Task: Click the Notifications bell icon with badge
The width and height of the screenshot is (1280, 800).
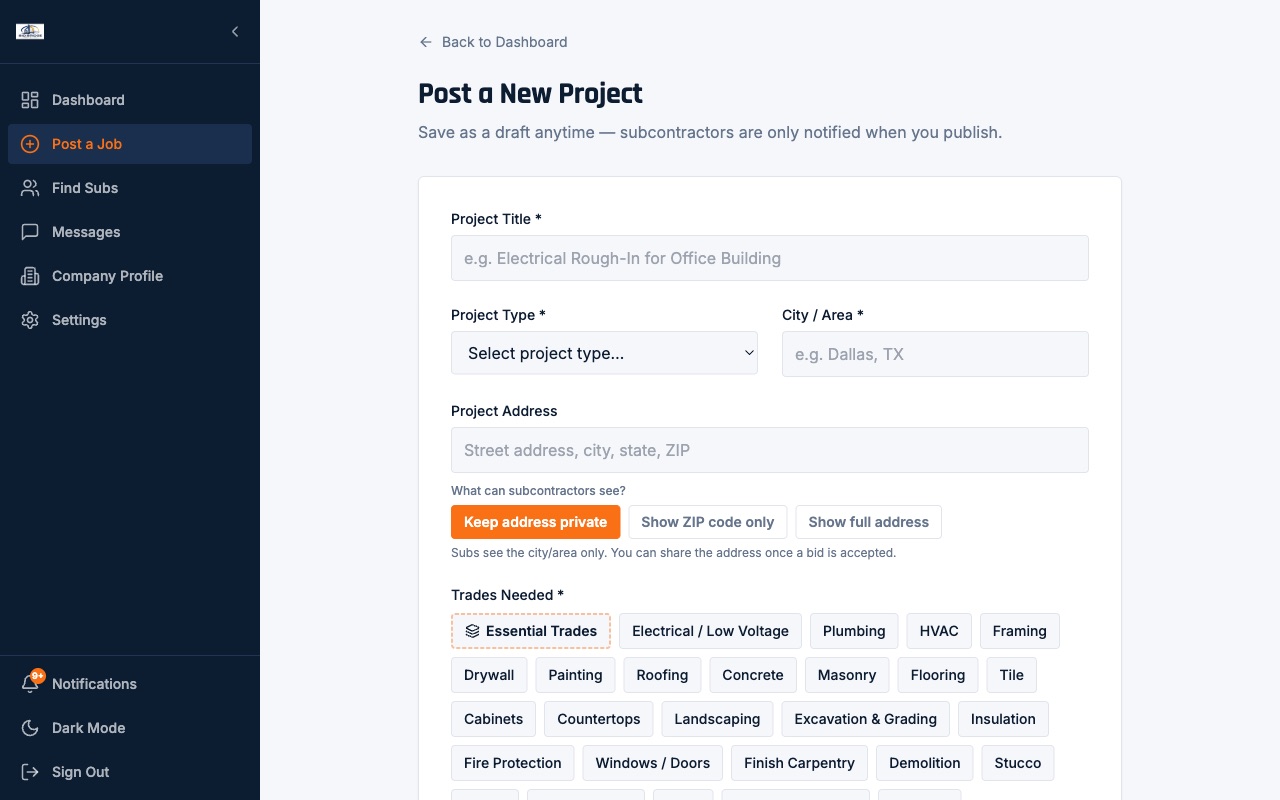Action: click(32, 682)
